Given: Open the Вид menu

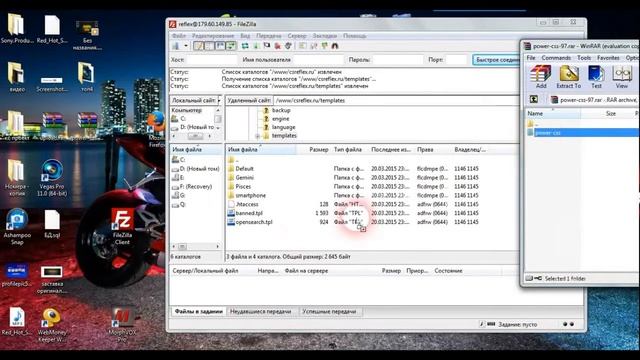Looking at the screenshot, I should click(x=245, y=36).
